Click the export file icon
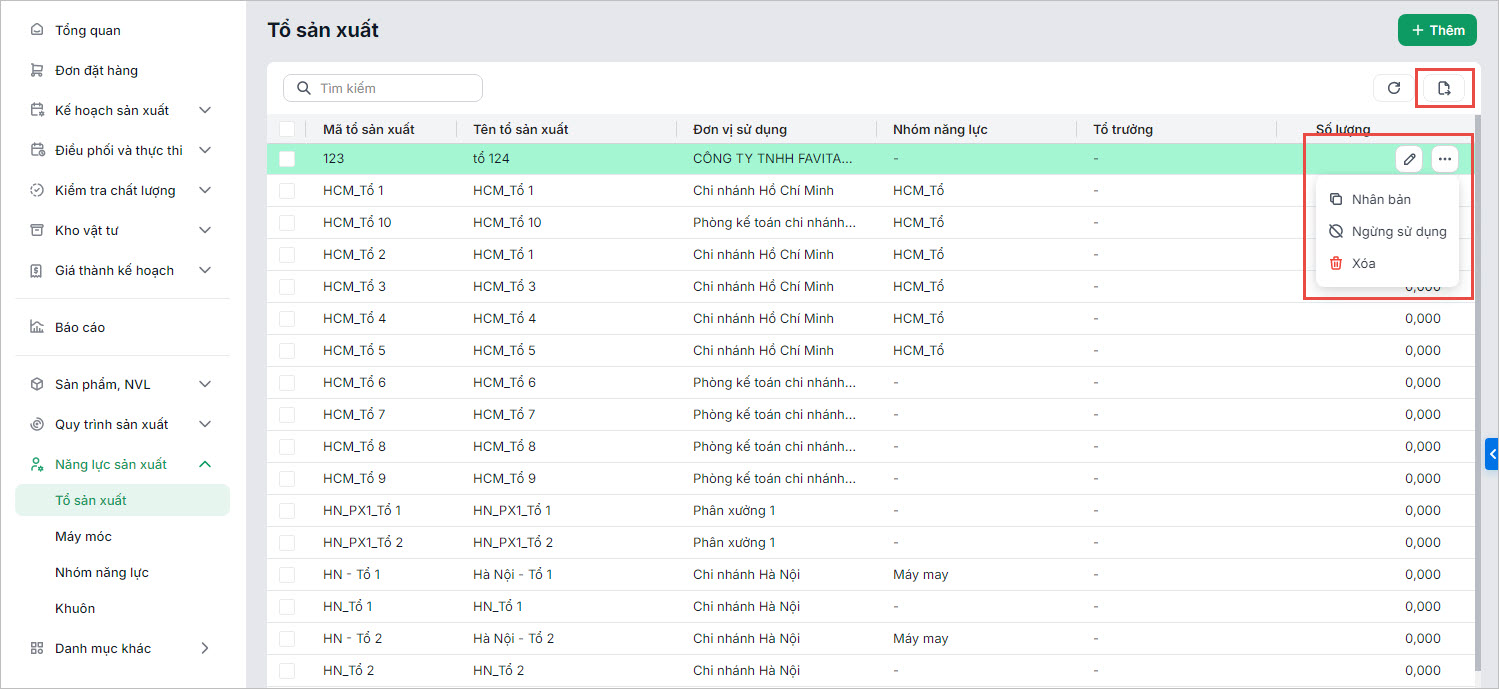Screen dimensions: 1499x689 coord(1443,88)
